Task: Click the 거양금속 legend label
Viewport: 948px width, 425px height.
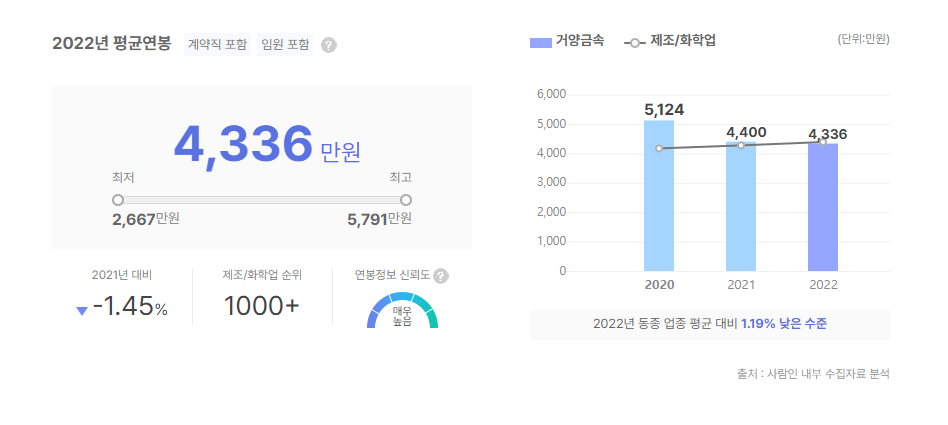Action: [x=580, y=42]
